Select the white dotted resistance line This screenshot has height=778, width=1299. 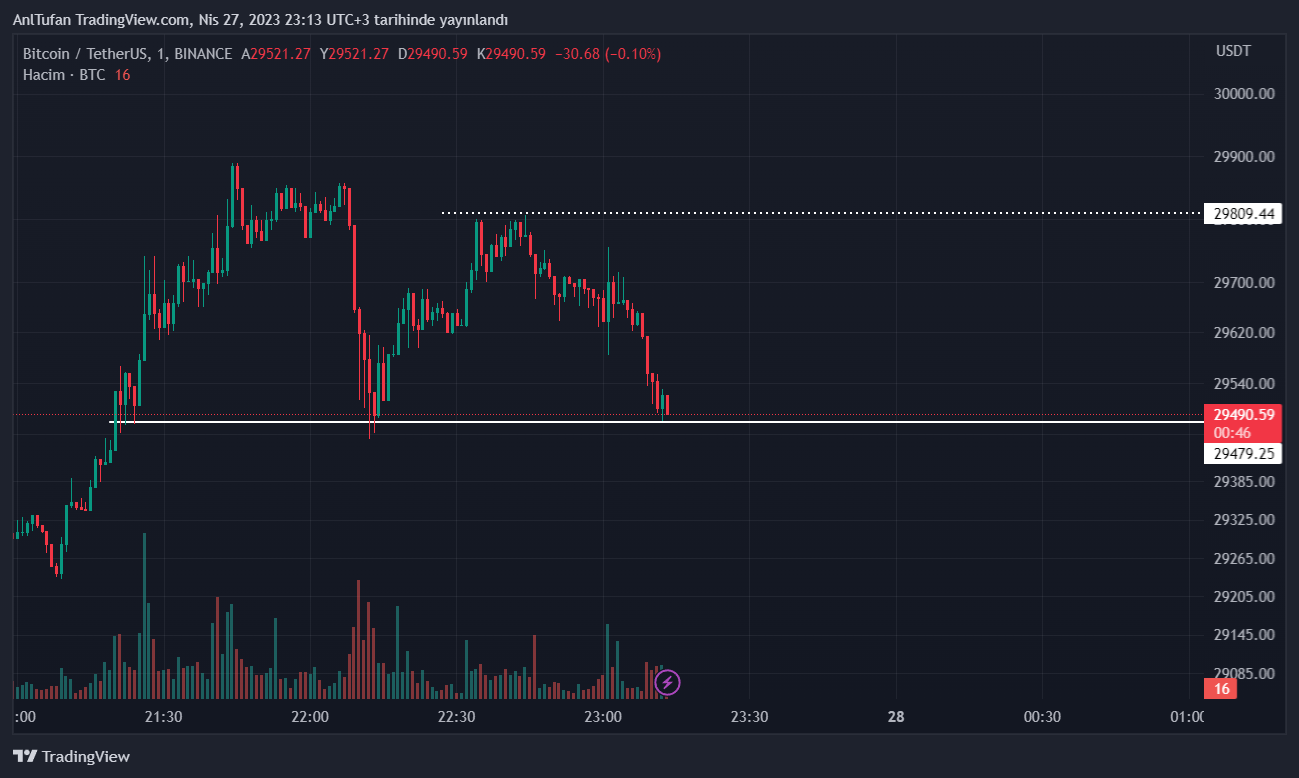(800, 213)
